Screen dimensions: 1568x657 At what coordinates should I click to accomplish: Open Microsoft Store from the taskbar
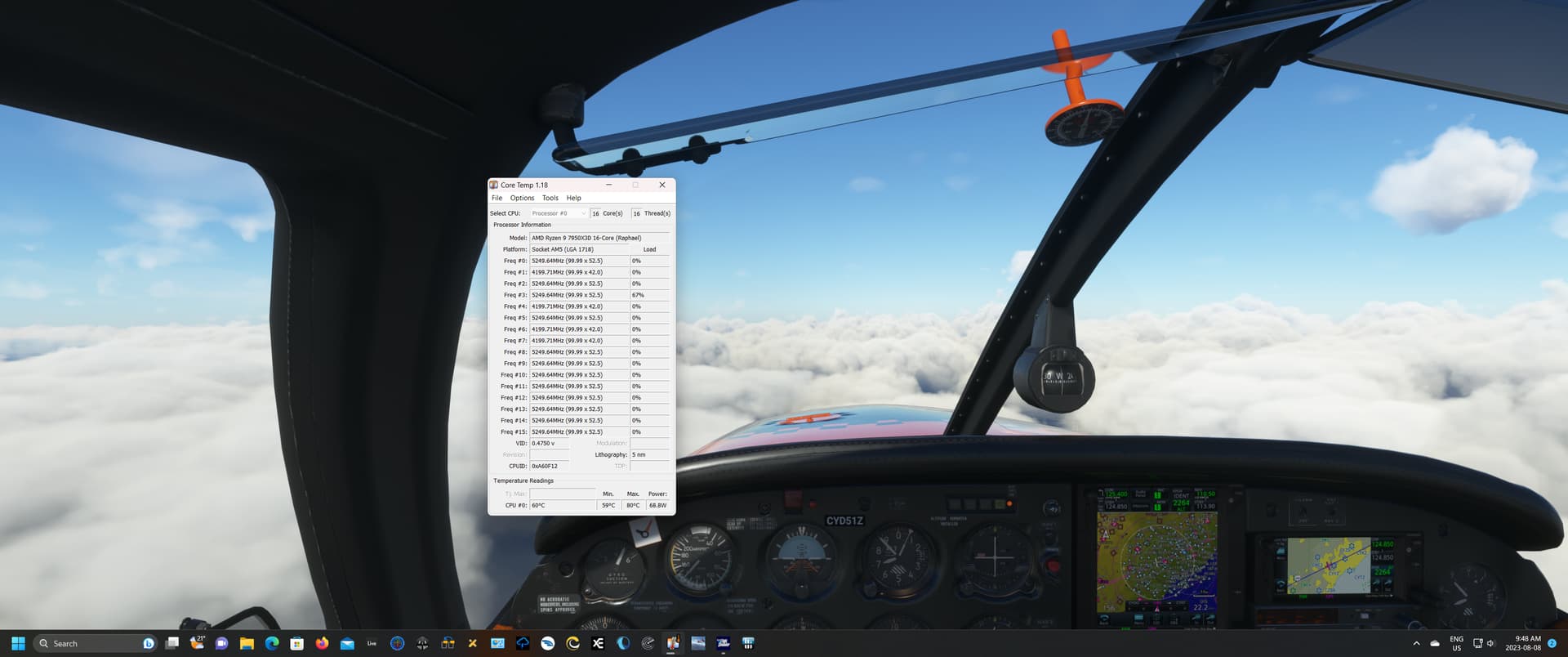[297, 643]
